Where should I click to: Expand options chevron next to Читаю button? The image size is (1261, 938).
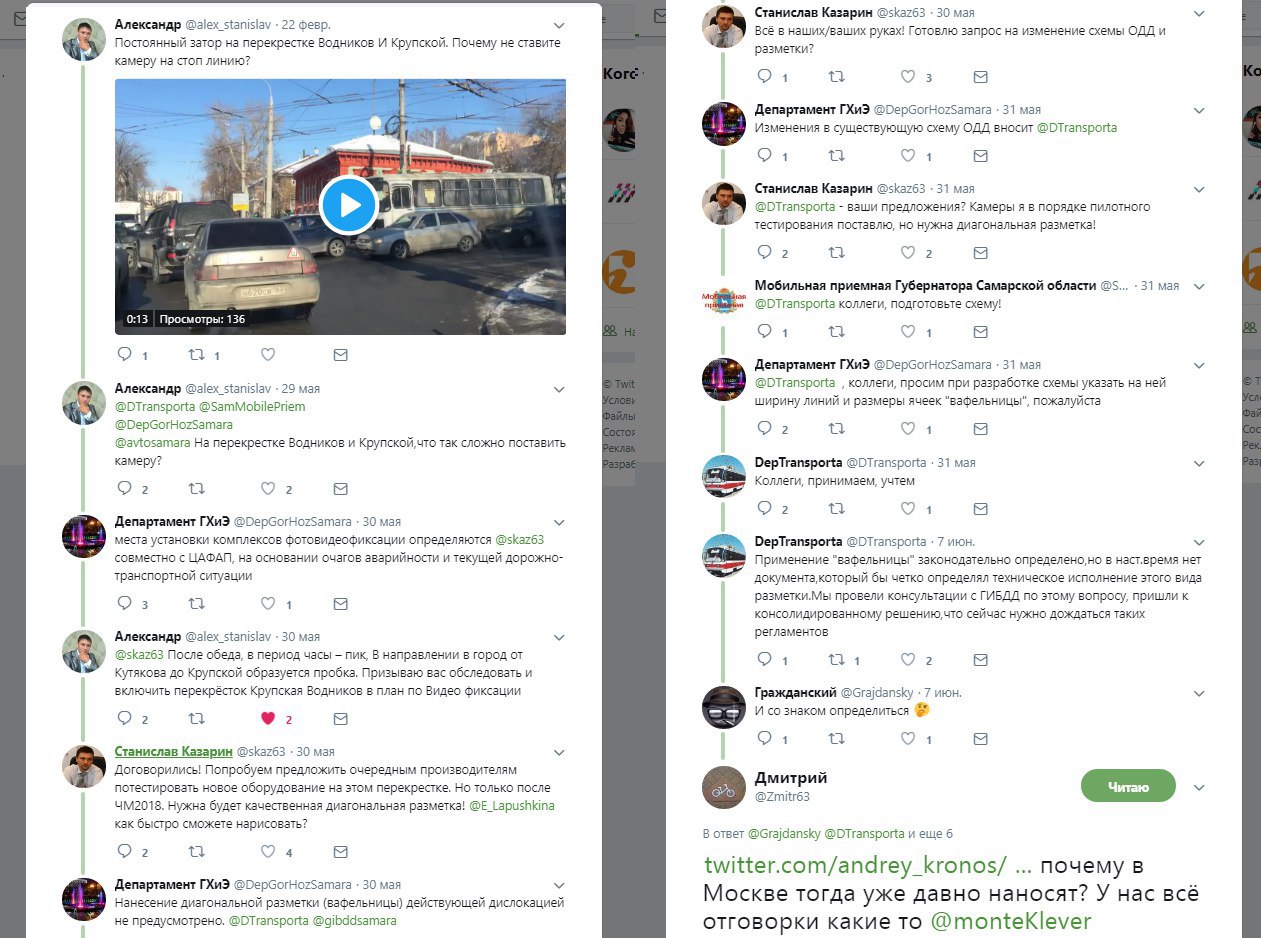click(x=1199, y=788)
